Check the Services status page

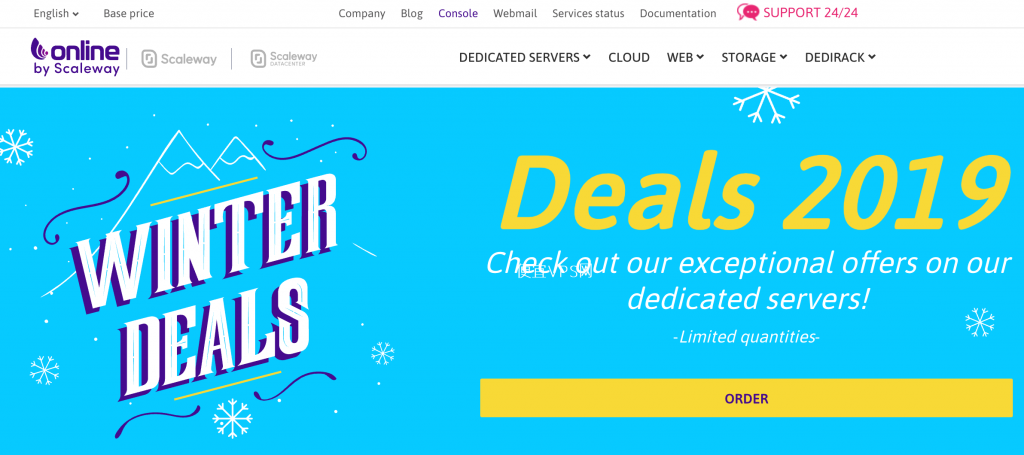[588, 13]
